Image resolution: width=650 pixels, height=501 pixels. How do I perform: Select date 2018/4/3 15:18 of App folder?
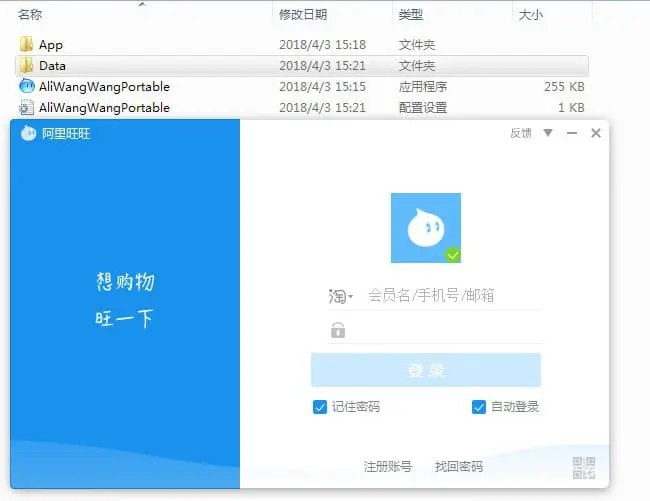[323, 44]
